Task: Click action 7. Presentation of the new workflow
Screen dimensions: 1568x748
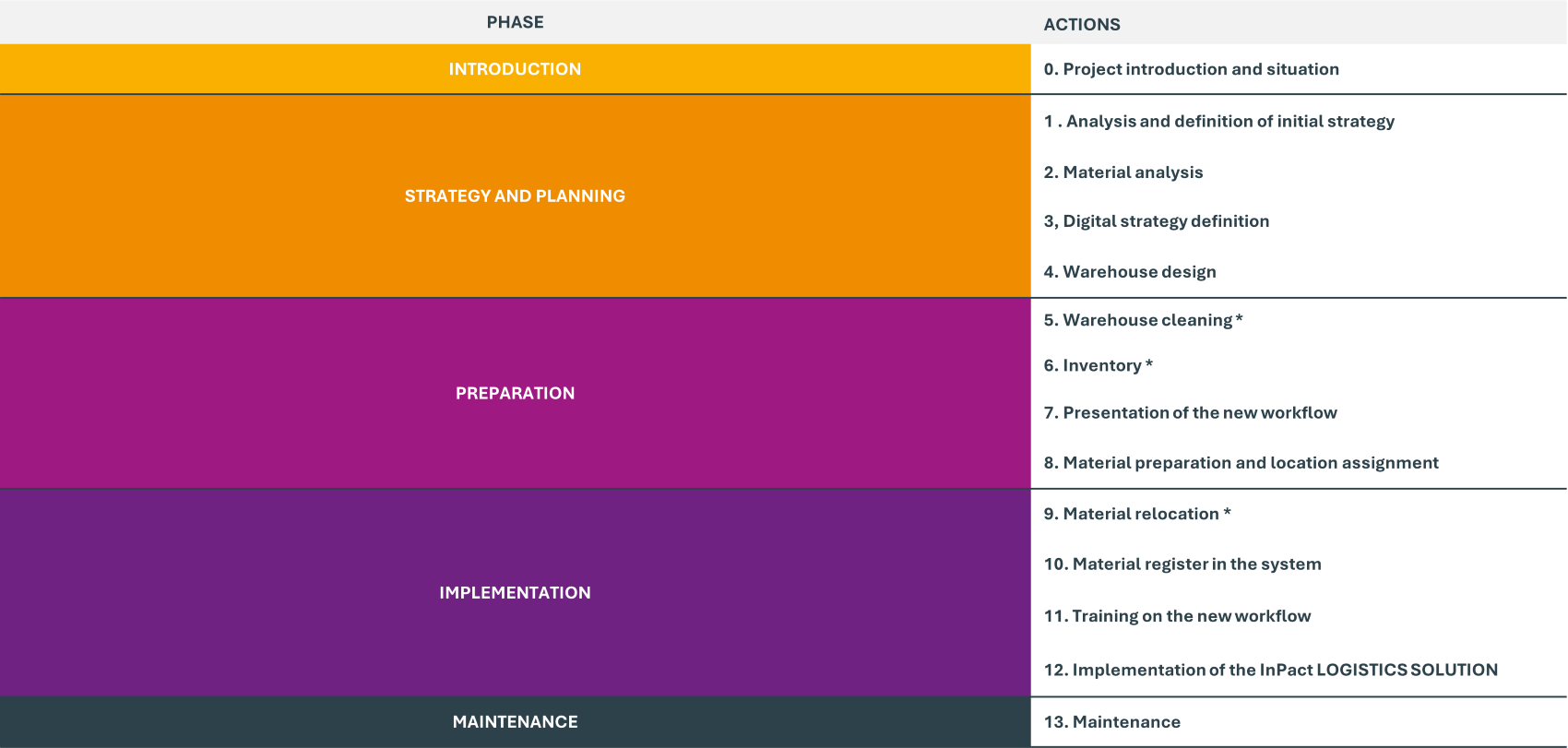Action: point(1190,413)
